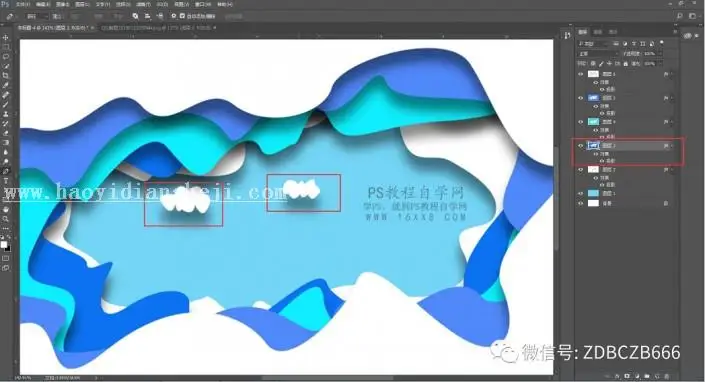Select the Crop tool
Image resolution: width=705 pixels, height=382 pixels.
[x=6, y=76]
